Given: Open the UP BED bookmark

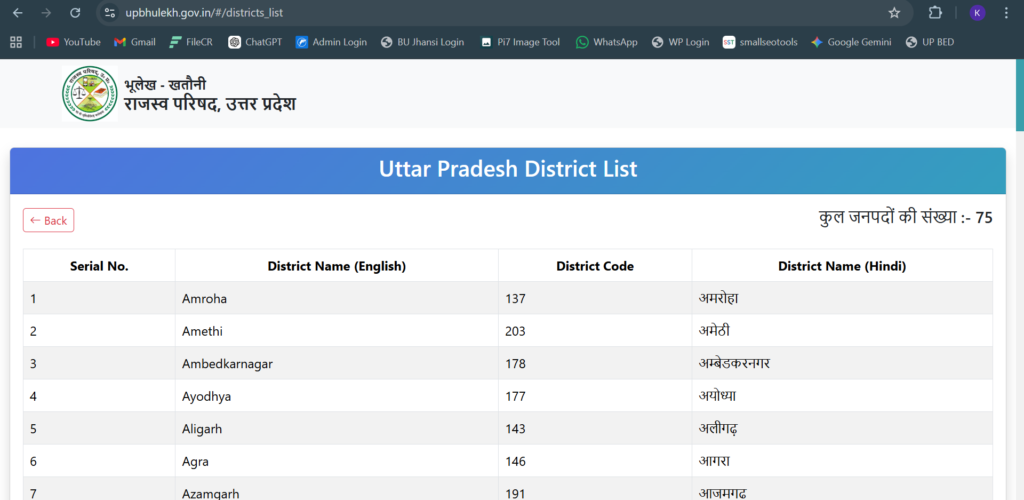Looking at the screenshot, I should 930,42.
